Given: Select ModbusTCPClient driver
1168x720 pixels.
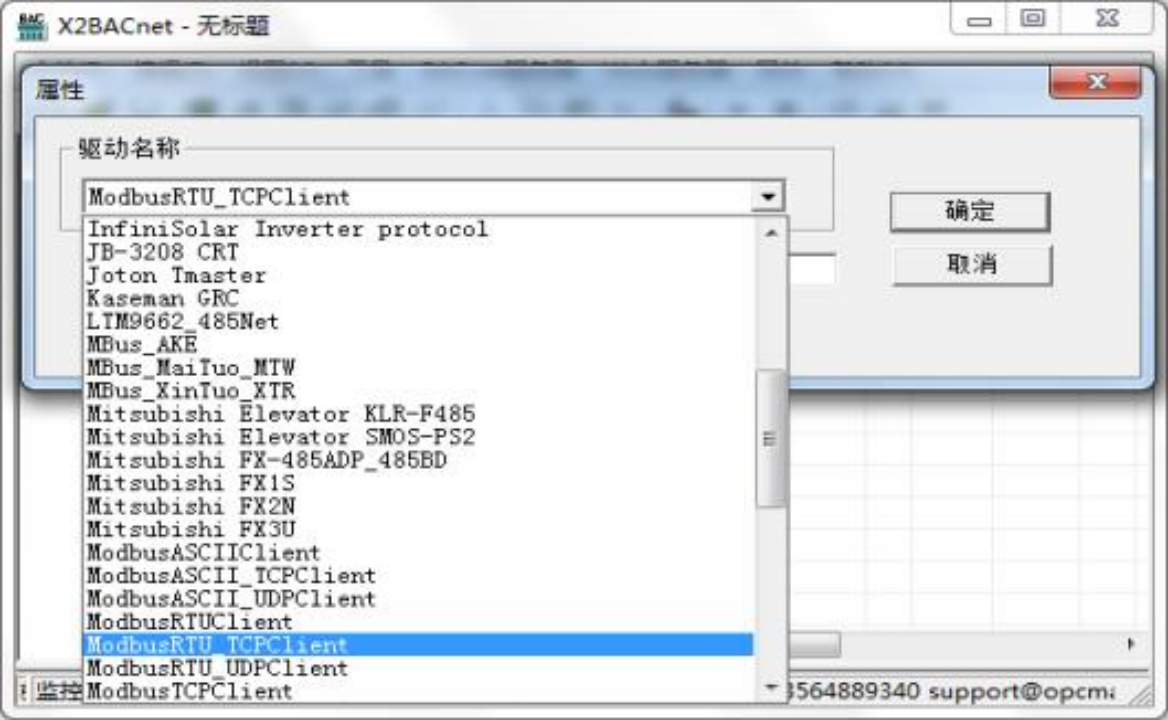Looking at the screenshot, I should [x=419, y=691].
